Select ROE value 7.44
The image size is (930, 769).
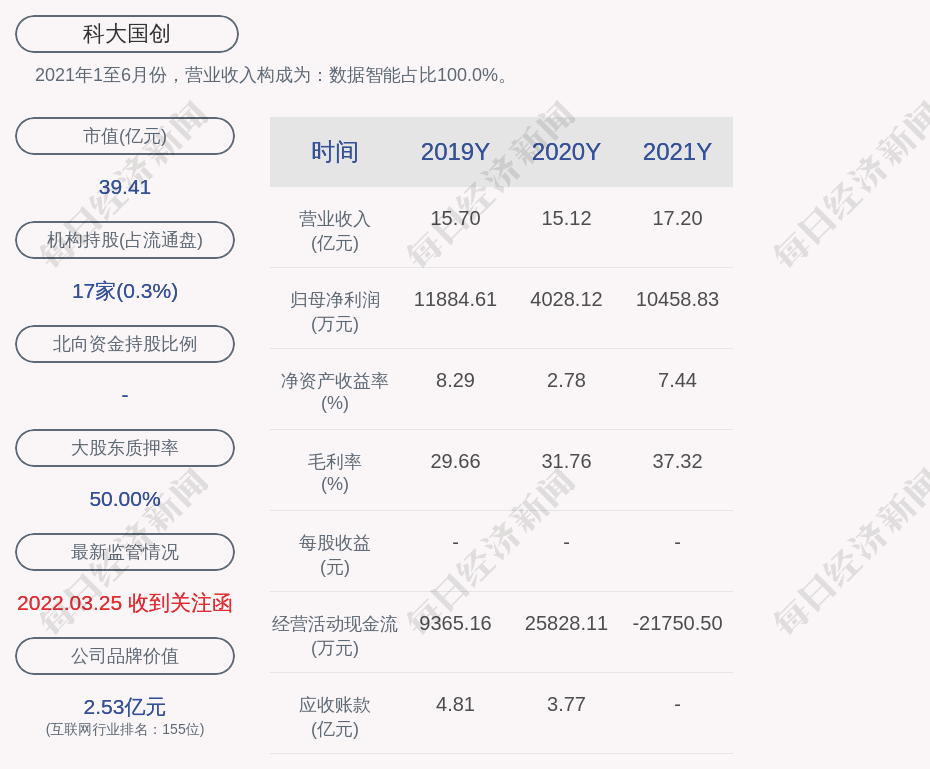(x=677, y=380)
